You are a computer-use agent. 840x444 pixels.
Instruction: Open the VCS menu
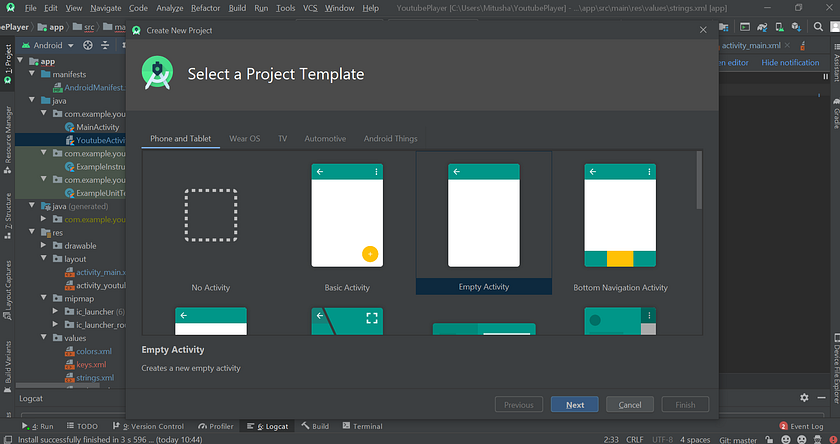[x=310, y=8]
